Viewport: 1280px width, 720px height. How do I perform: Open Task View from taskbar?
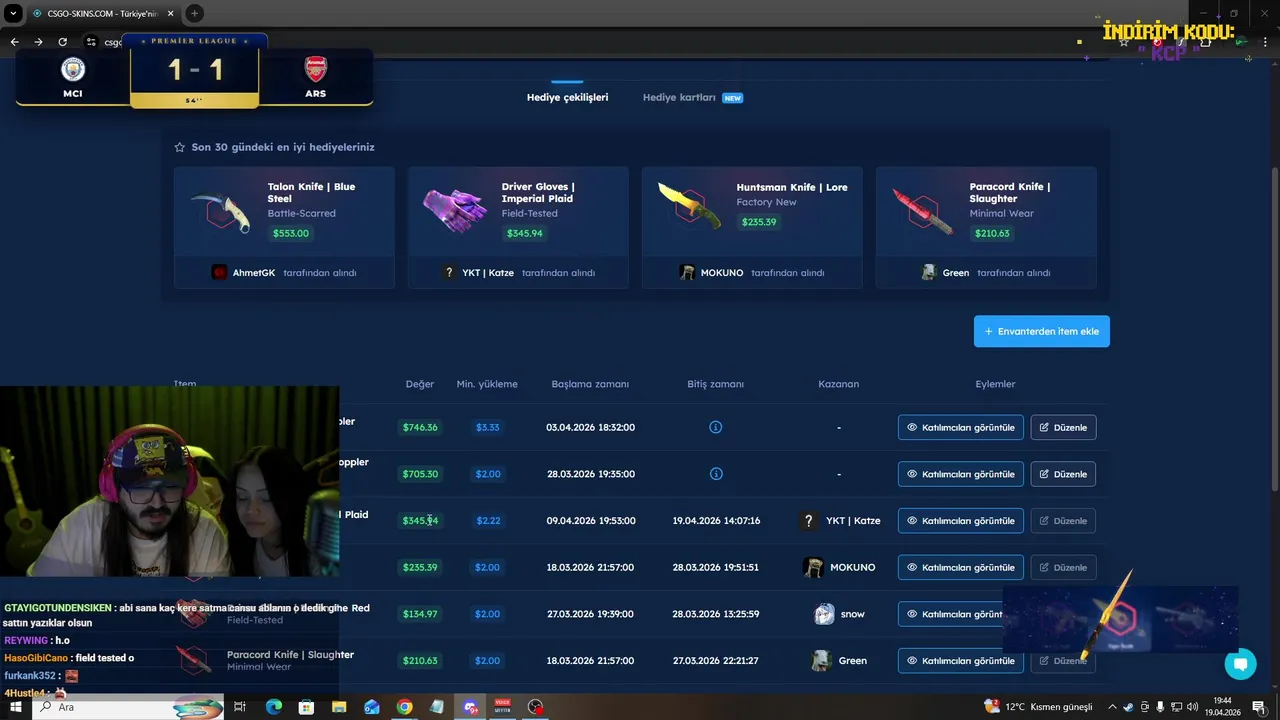click(x=240, y=707)
